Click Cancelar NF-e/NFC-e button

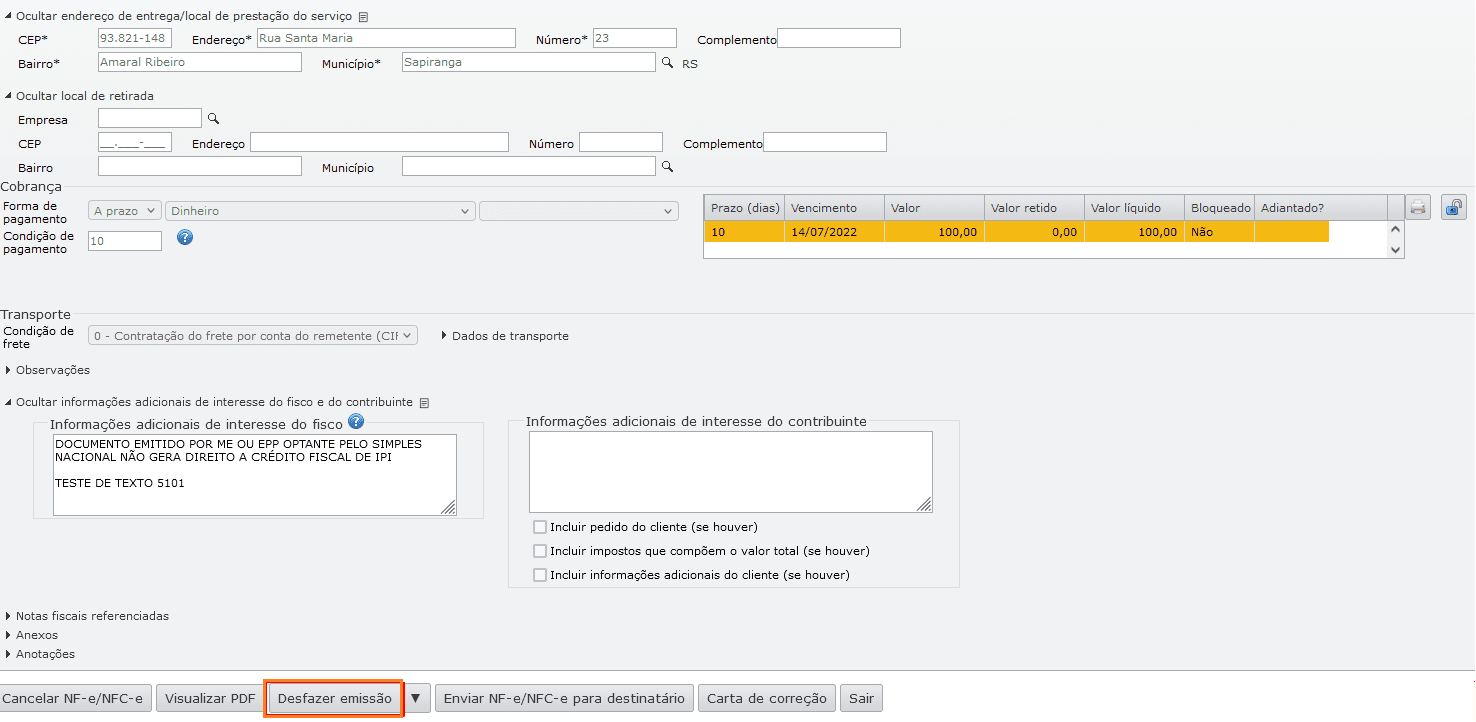point(74,698)
